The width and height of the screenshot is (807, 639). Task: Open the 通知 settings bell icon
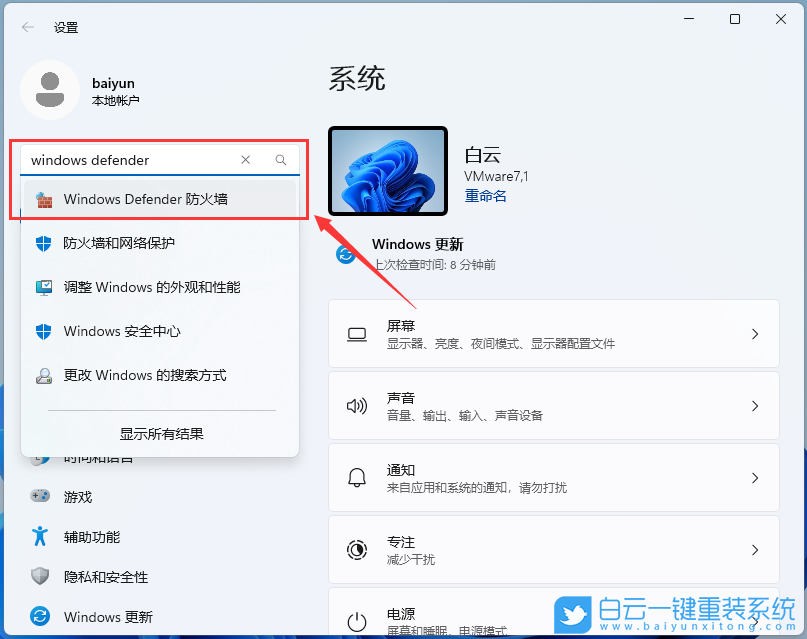[x=357, y=477]
